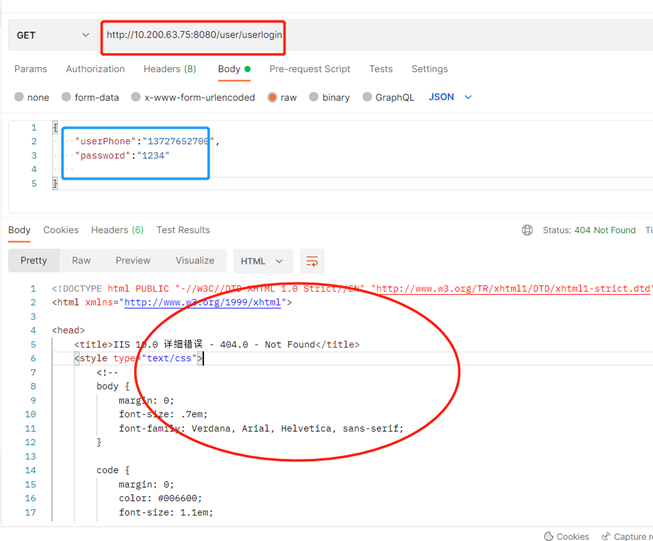Open the response Cookies tab

coord(61,230)
